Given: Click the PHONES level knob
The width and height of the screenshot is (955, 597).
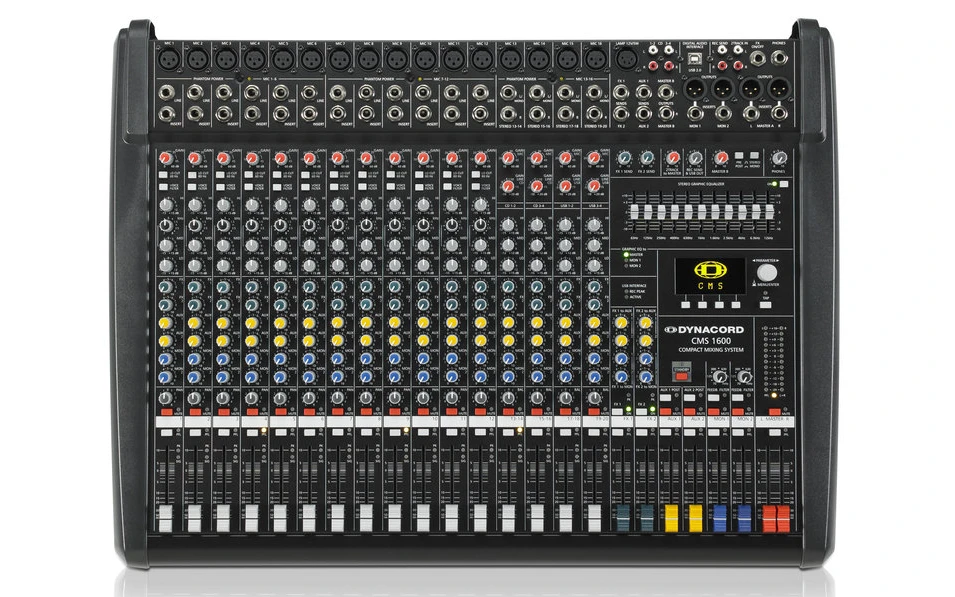Looking at the screenshot, I should pos(779,158).
